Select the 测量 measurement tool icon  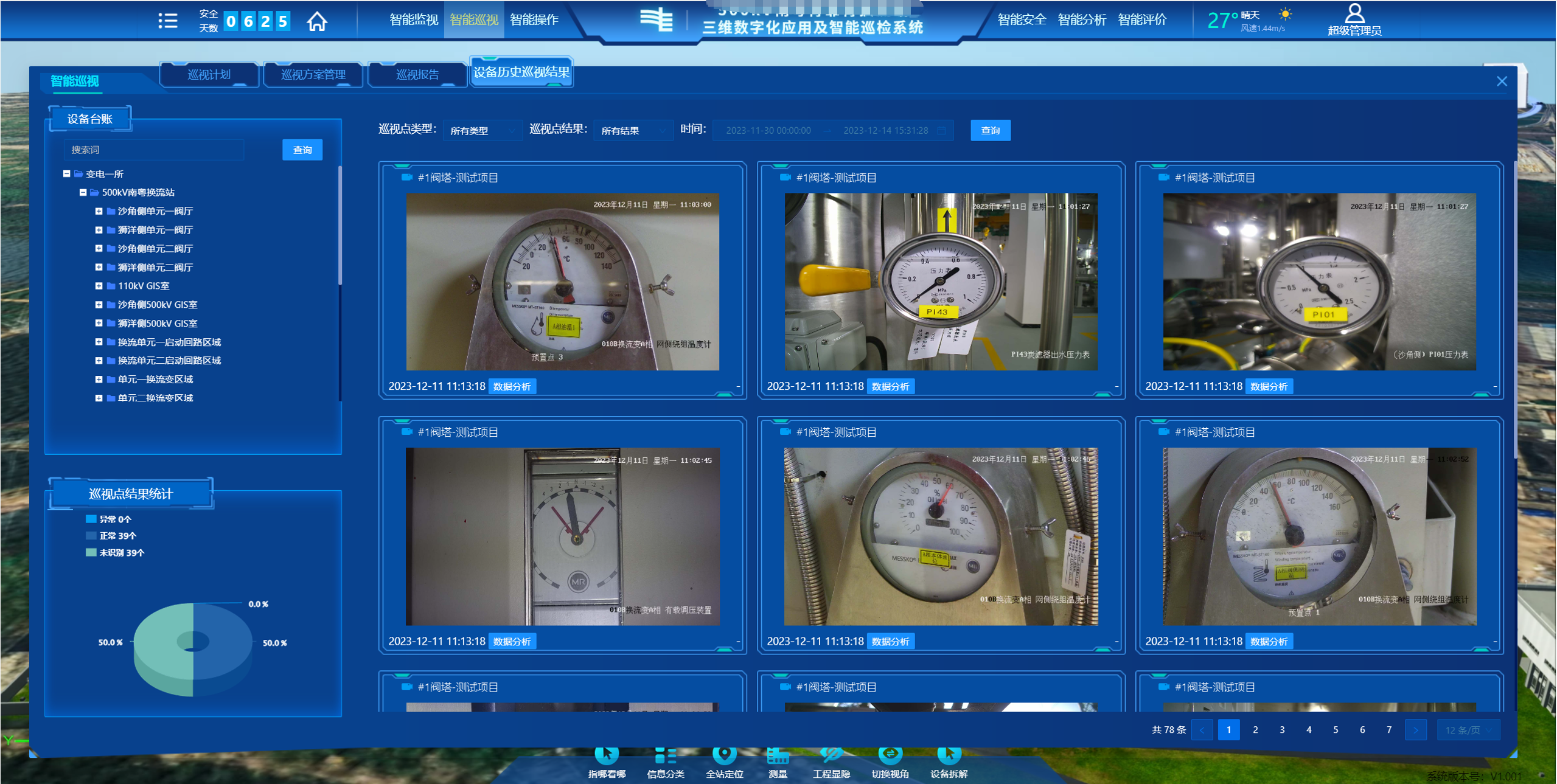click(x=778, y=755)
